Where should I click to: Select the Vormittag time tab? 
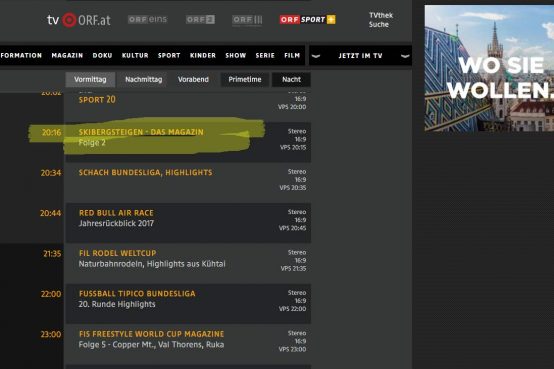(x=90, y=80)
